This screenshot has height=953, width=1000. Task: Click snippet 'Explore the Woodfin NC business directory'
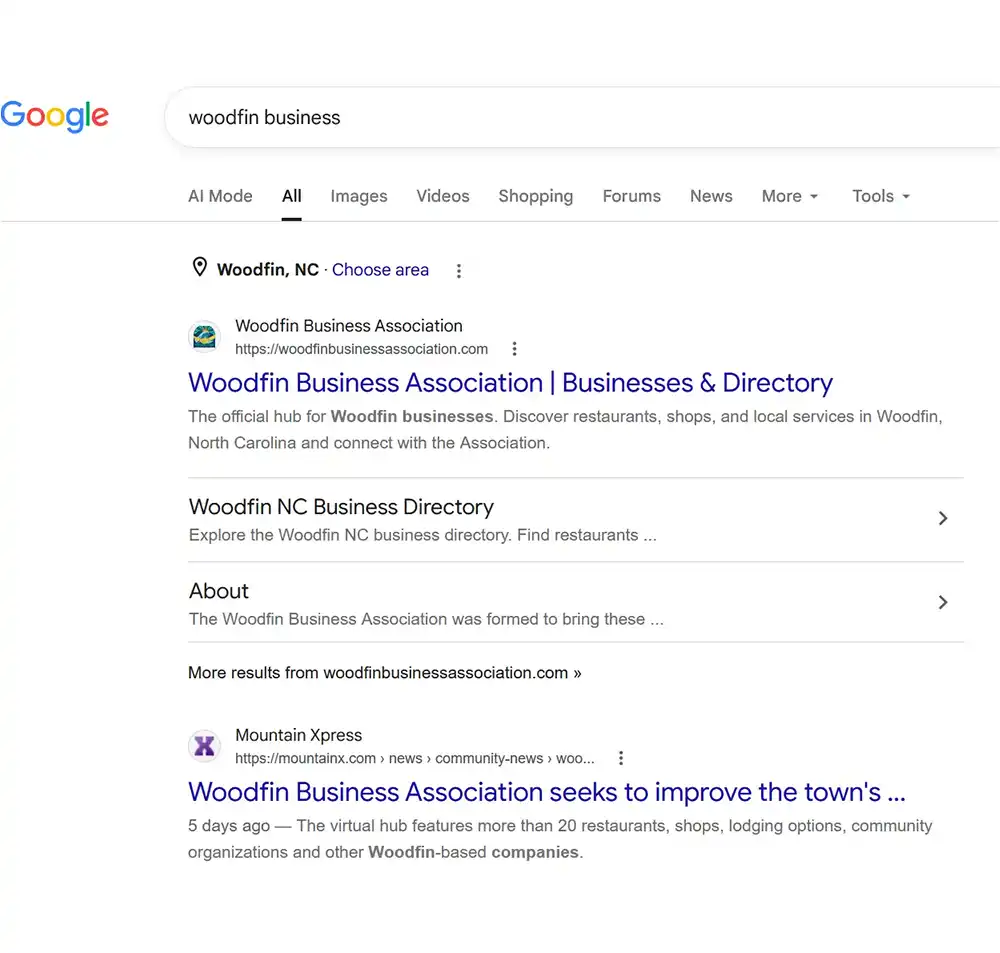tap(422, 535)
